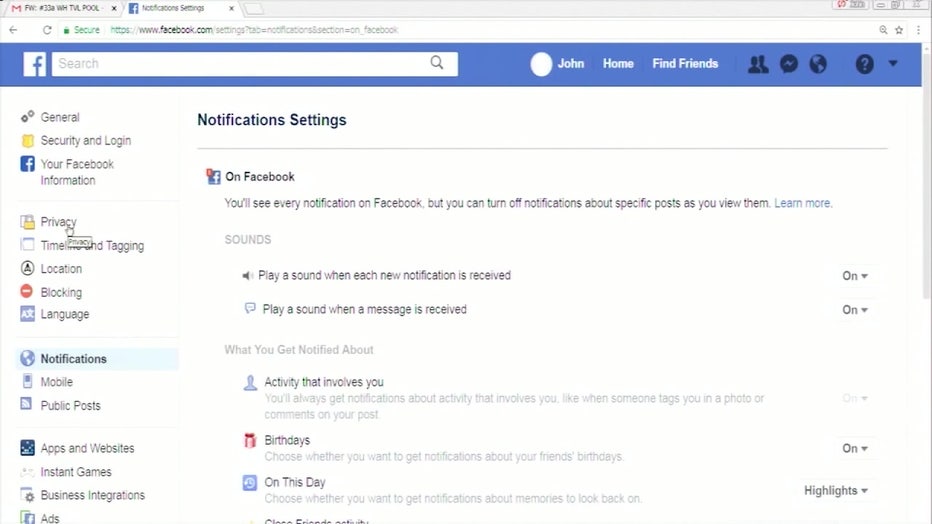Click the Birthdays gift icon
The height and width of the screenshot is (524, 932).
coord(250,440)
